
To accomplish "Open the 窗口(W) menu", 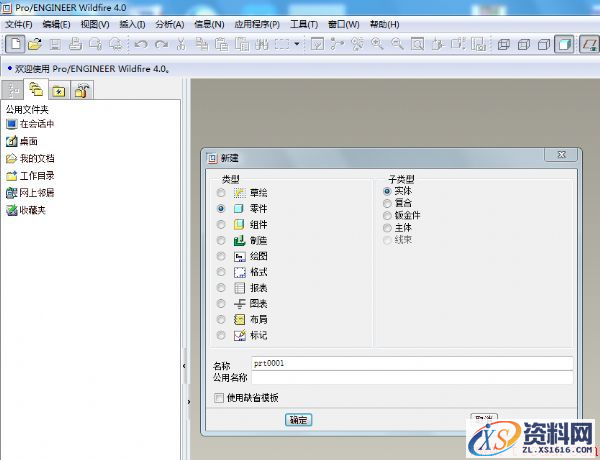I will tap(344, 24).
